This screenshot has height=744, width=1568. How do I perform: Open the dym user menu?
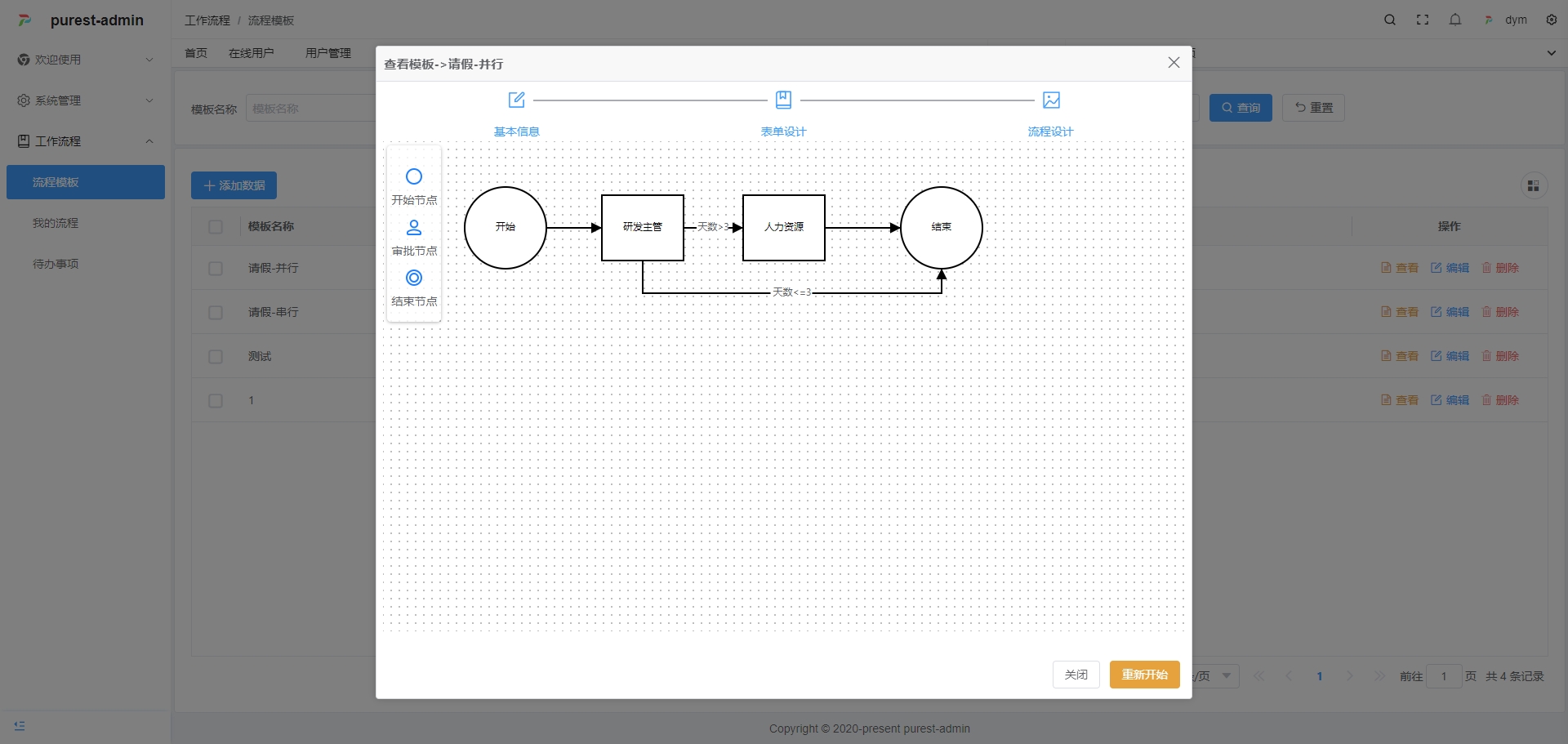click(1506, 20)
